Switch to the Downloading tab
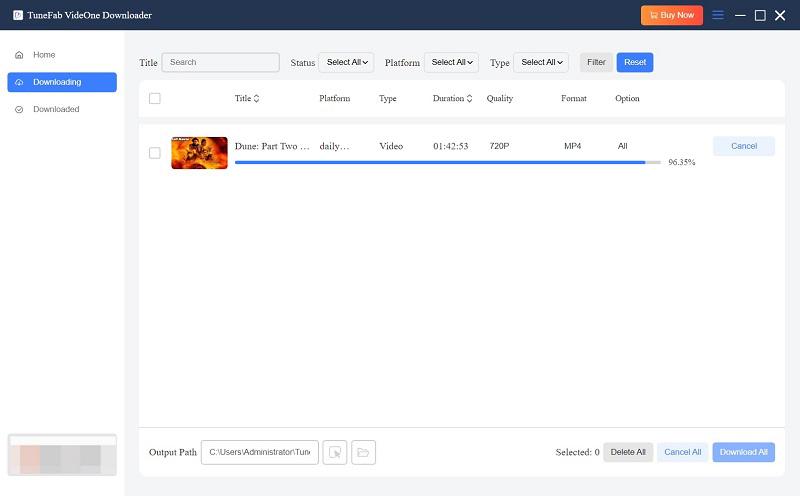This screenshot has height=496, width=800. pos(62,82)
